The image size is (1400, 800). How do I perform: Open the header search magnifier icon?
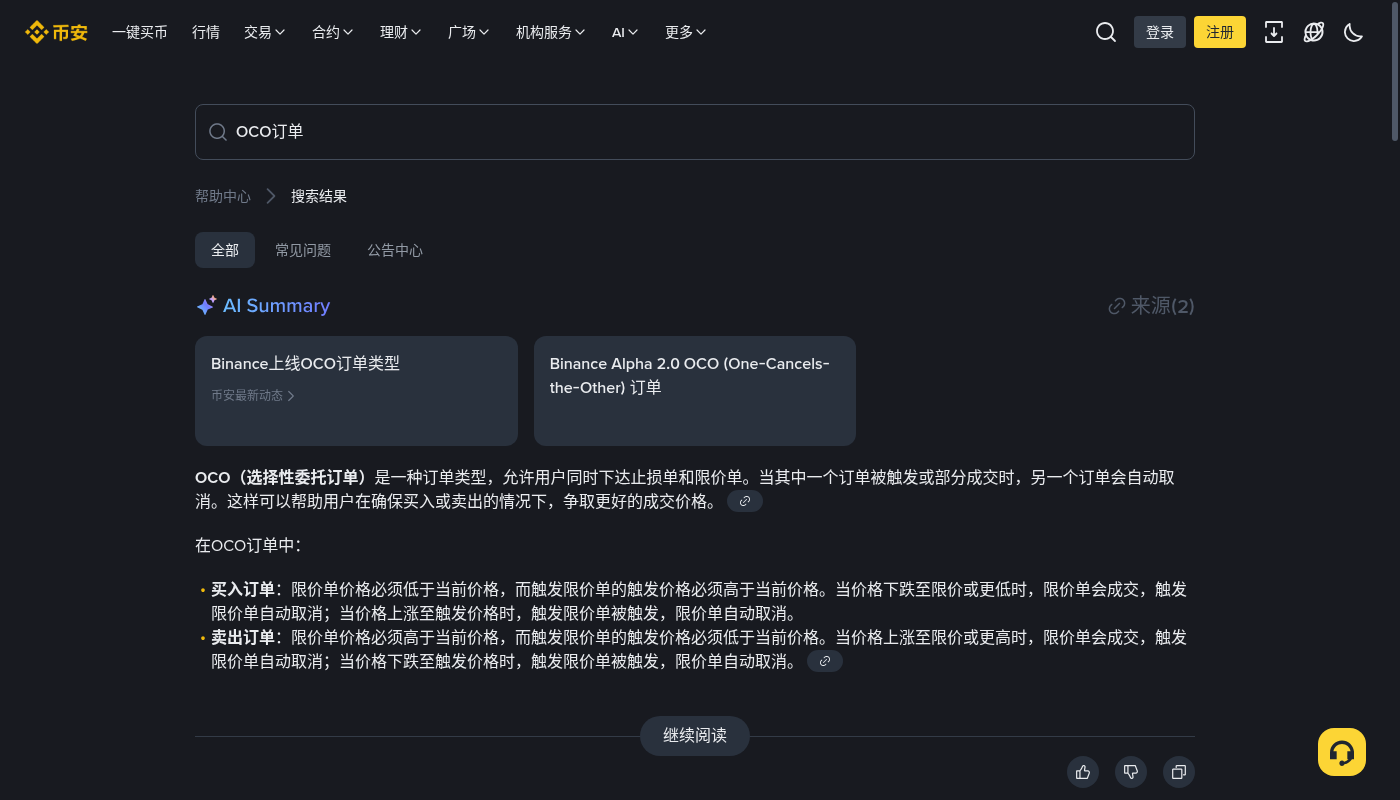[x=1106, y=32]
